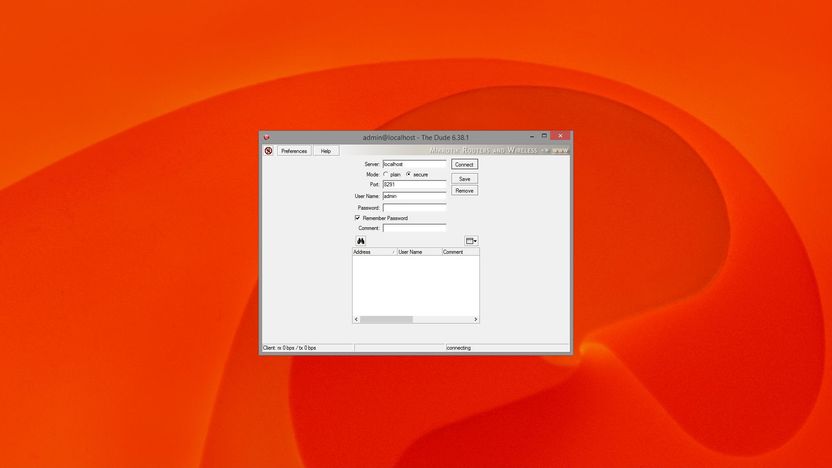Click the horizontal scrollbar left arrow

(357, 319)
